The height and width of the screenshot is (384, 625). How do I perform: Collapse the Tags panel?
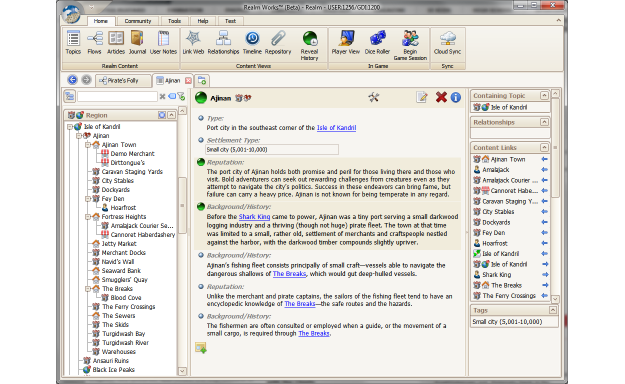pyautogui.click(x=552, y=310)
